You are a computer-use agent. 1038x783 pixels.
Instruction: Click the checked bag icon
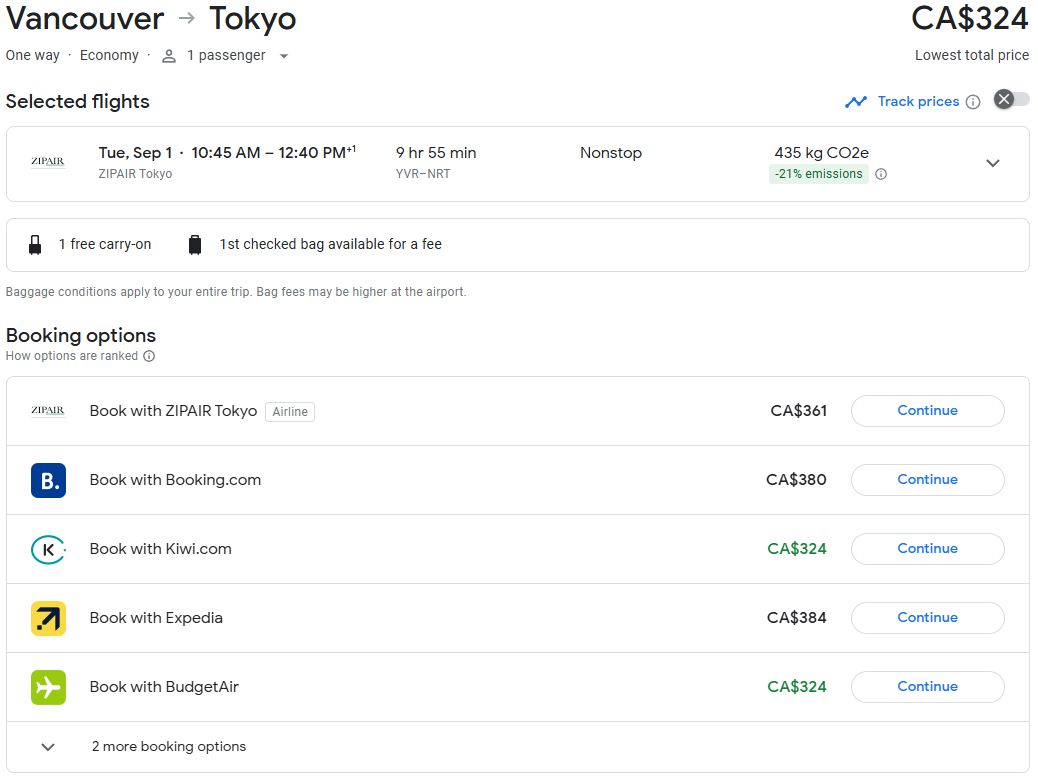coord(195,243)
